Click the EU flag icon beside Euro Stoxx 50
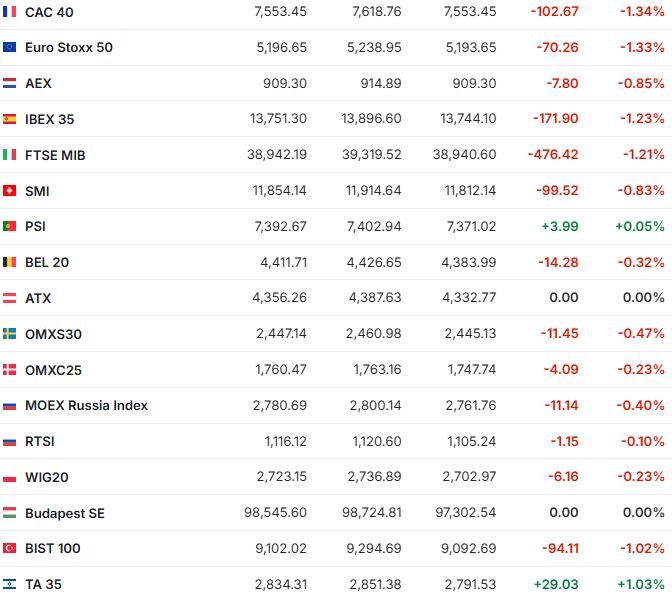Viewport: 672px width, 597px height. coord(9,48)
